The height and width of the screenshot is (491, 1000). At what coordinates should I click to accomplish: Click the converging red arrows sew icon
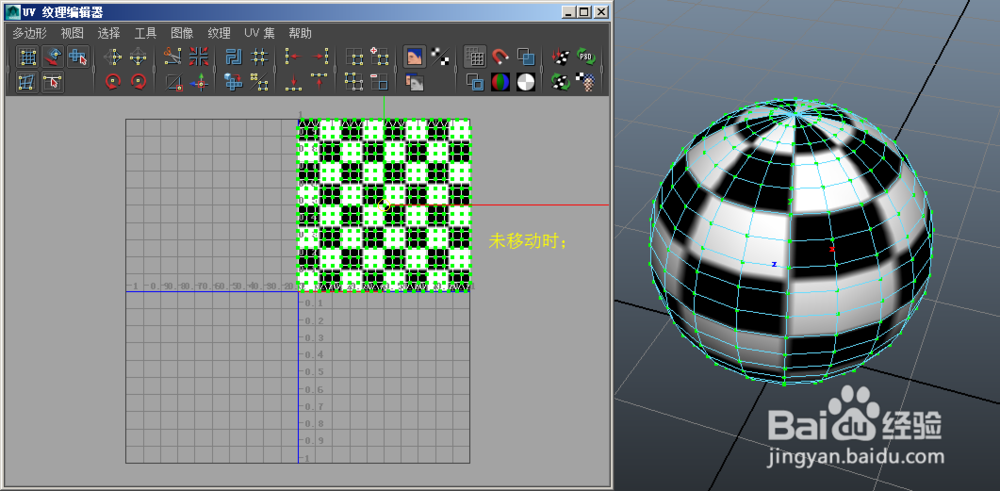tap(198, 57)
